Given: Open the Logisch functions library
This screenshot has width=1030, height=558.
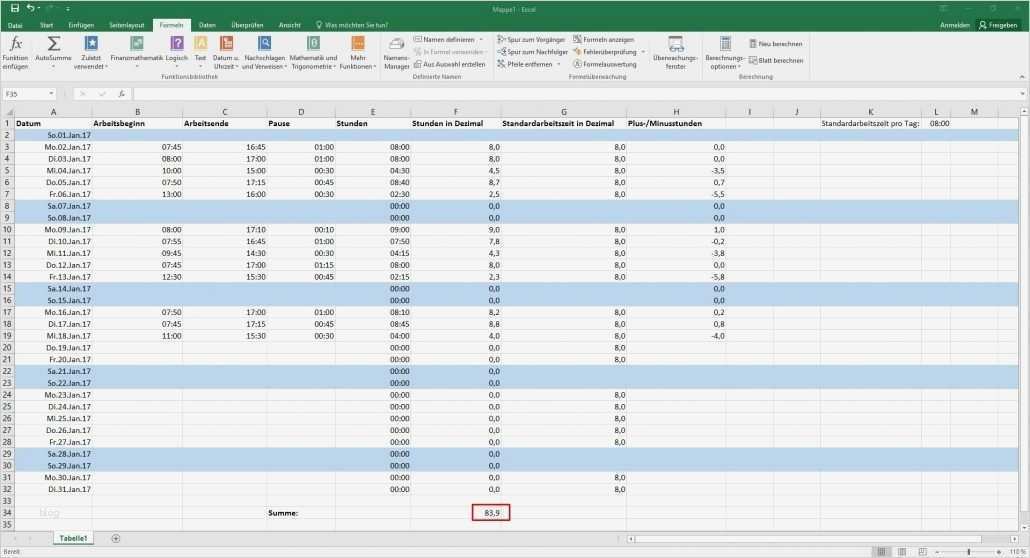Looking at the screenshot, I should [x=177, y=53].
